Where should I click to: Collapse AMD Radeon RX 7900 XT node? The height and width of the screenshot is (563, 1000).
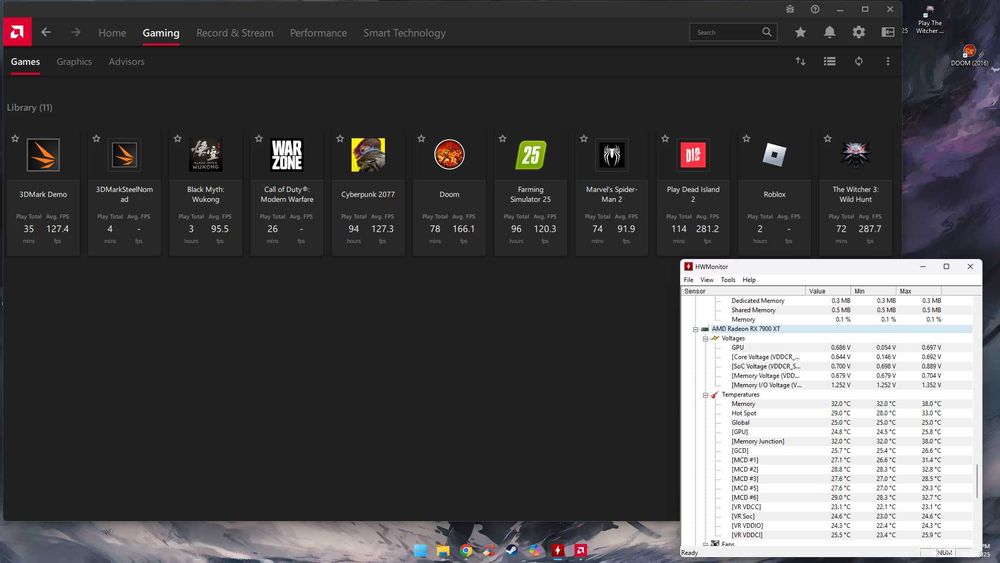[x=695, y=329]
